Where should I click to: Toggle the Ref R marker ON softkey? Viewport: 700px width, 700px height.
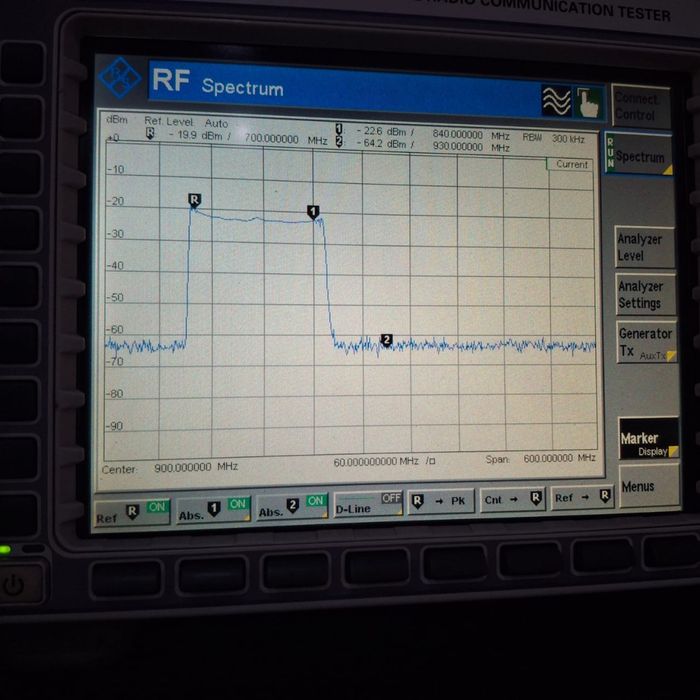point(133,512)
